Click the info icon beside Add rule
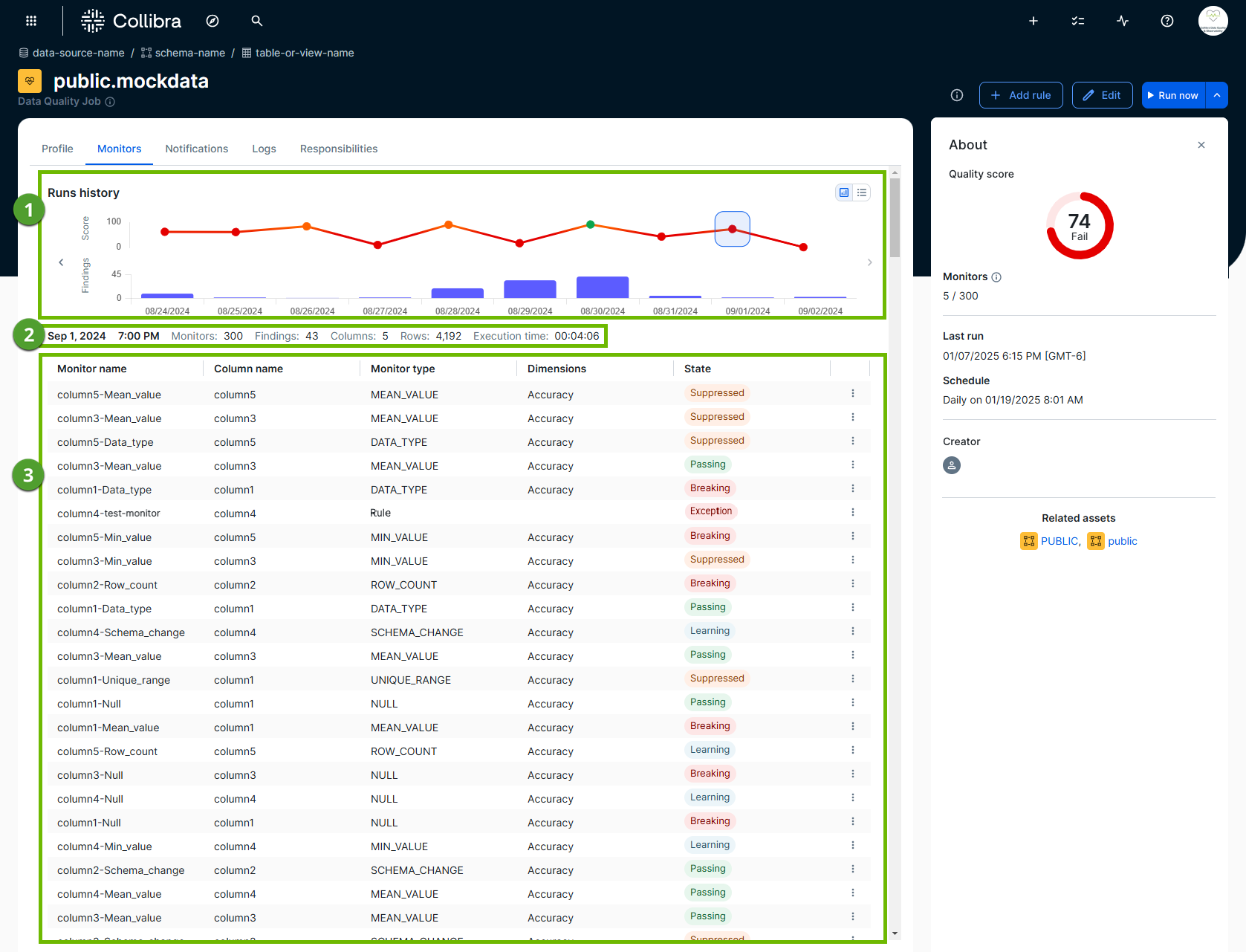1246x952 pixels. tap(957, 95)
